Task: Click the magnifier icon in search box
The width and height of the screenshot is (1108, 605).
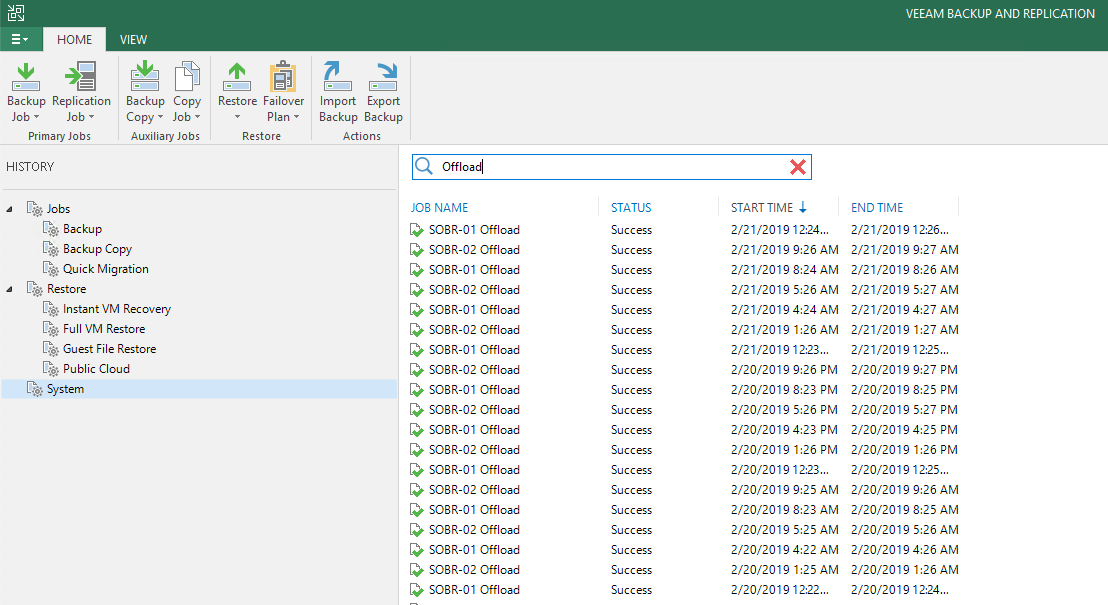Action: pyautogui.click(x=424, y=166)
